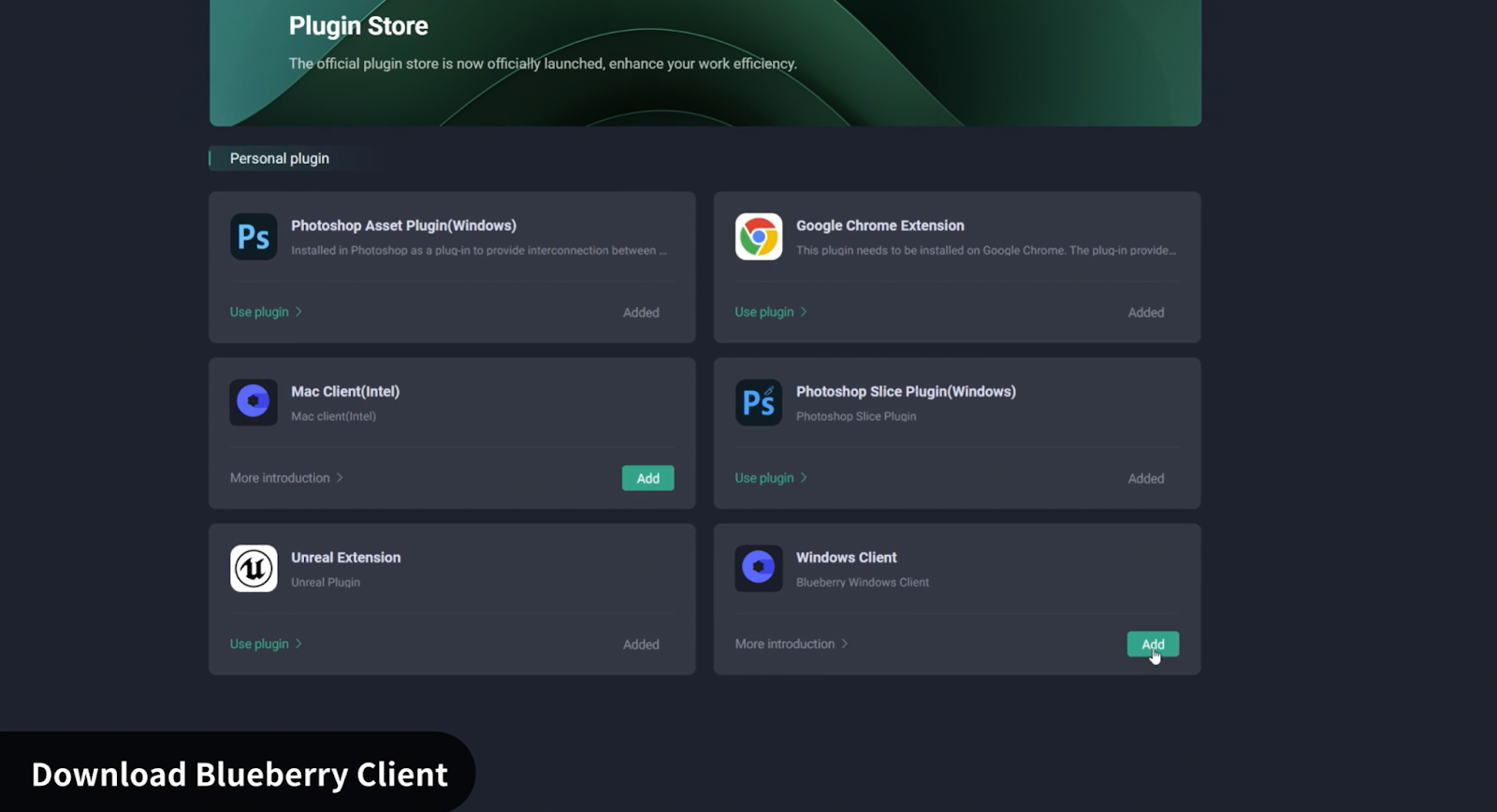Click the Mac Client(Intel) title
Viewport: 1497px width, 812px height.
click(345, 391)
